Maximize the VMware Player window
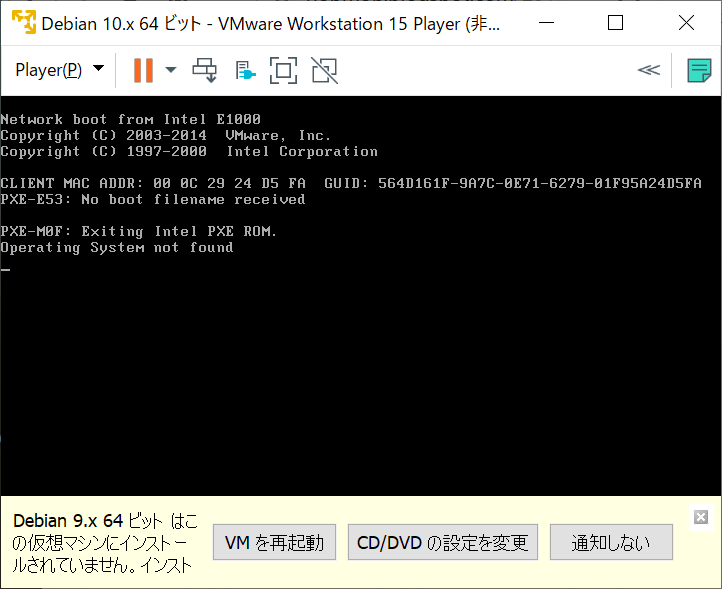Screen dimensions: 722x589 pos(615,23)
